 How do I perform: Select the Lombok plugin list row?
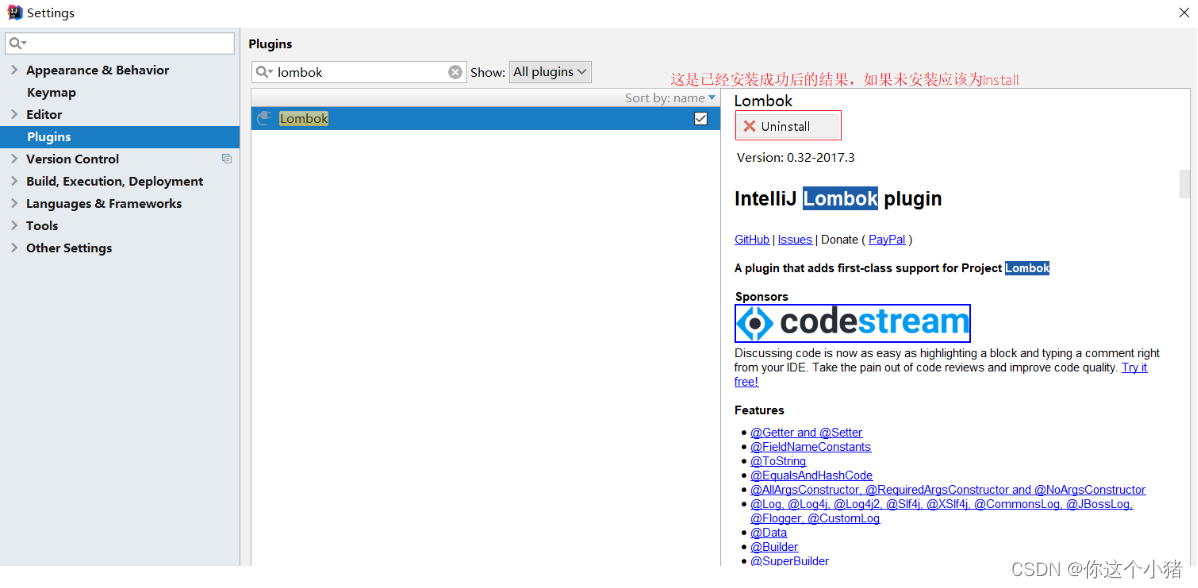485,118
